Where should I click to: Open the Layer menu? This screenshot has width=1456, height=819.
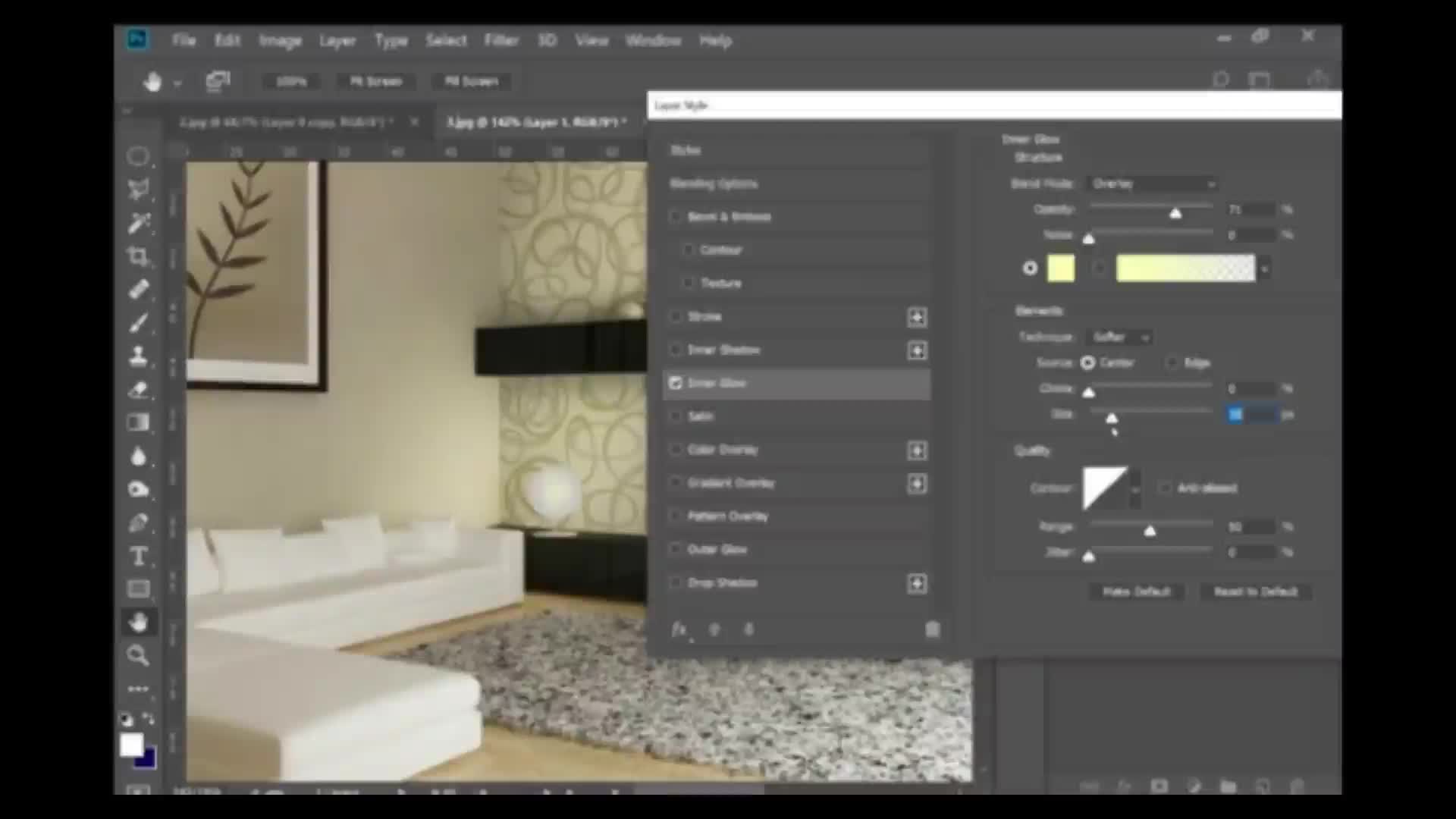(x=337, y=40)
